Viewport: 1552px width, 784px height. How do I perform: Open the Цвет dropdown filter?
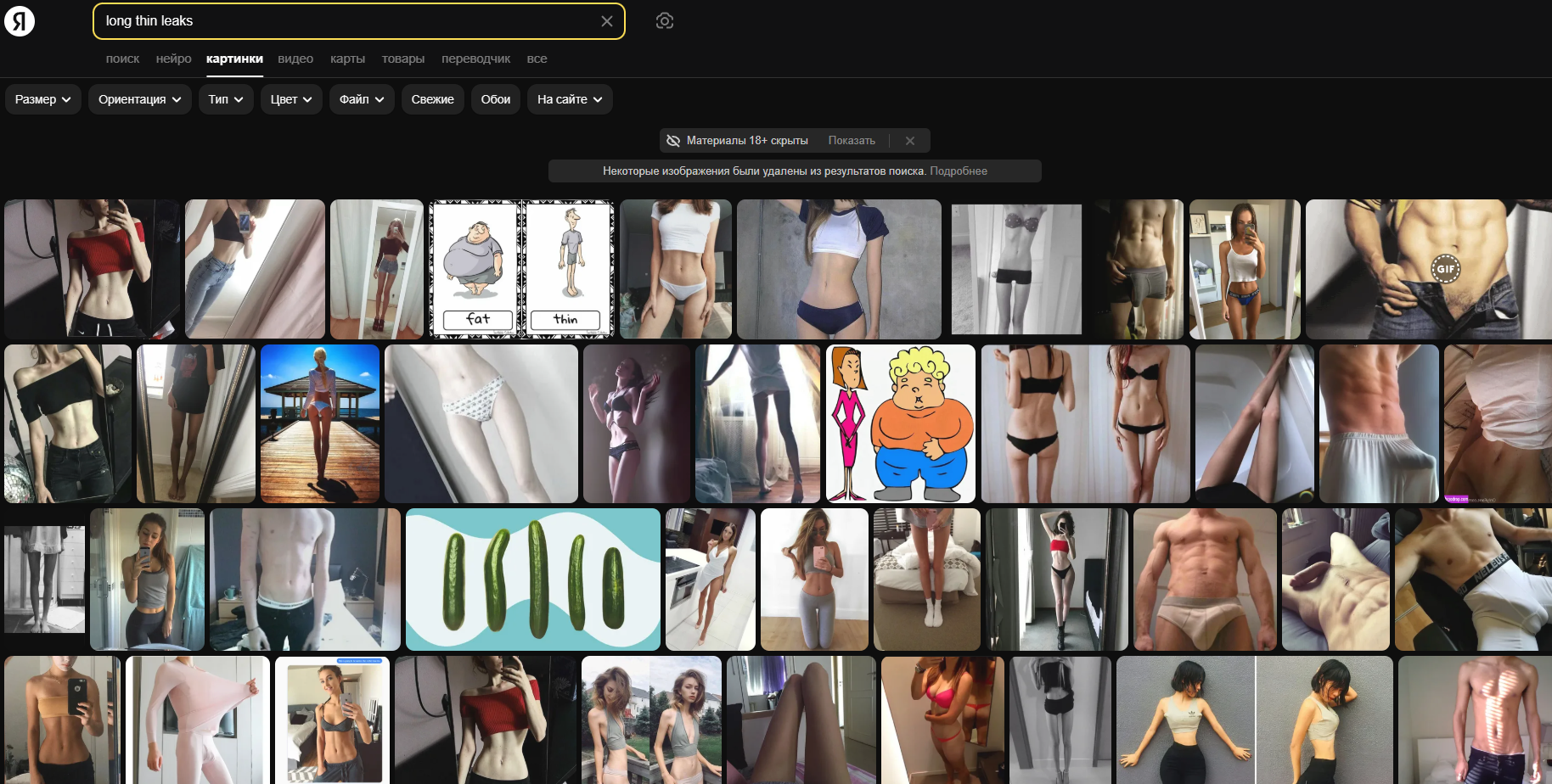[x=291, y=99]
